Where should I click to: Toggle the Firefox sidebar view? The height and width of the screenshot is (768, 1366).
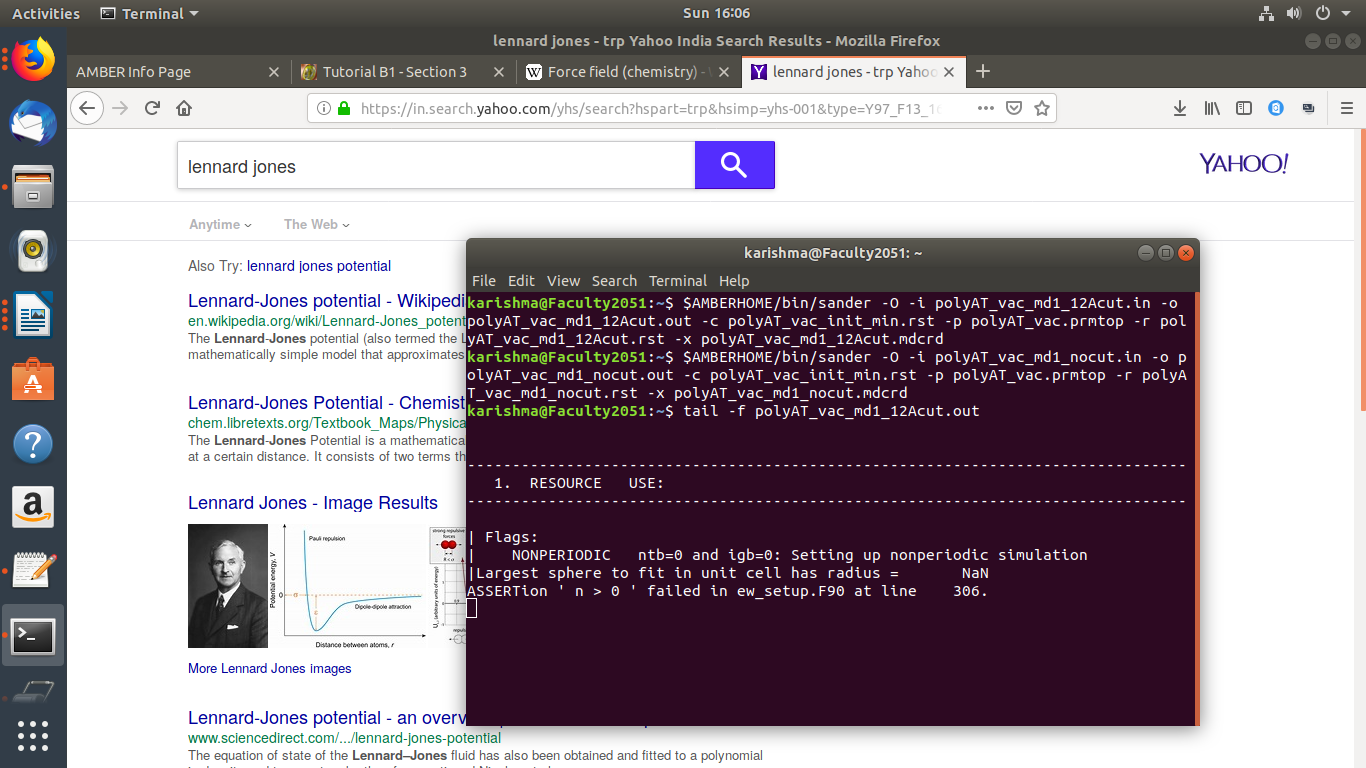pyautogui.click(x=1244, y=108)
